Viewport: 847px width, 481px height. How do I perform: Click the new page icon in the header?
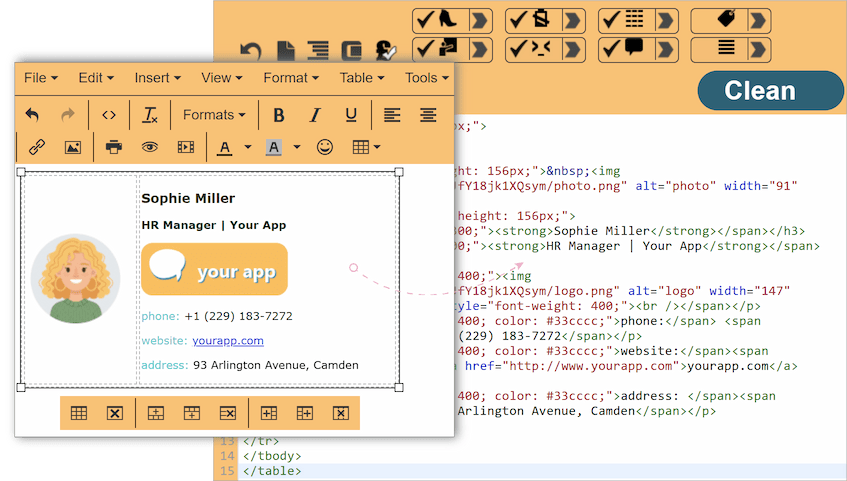coord(286,51)
